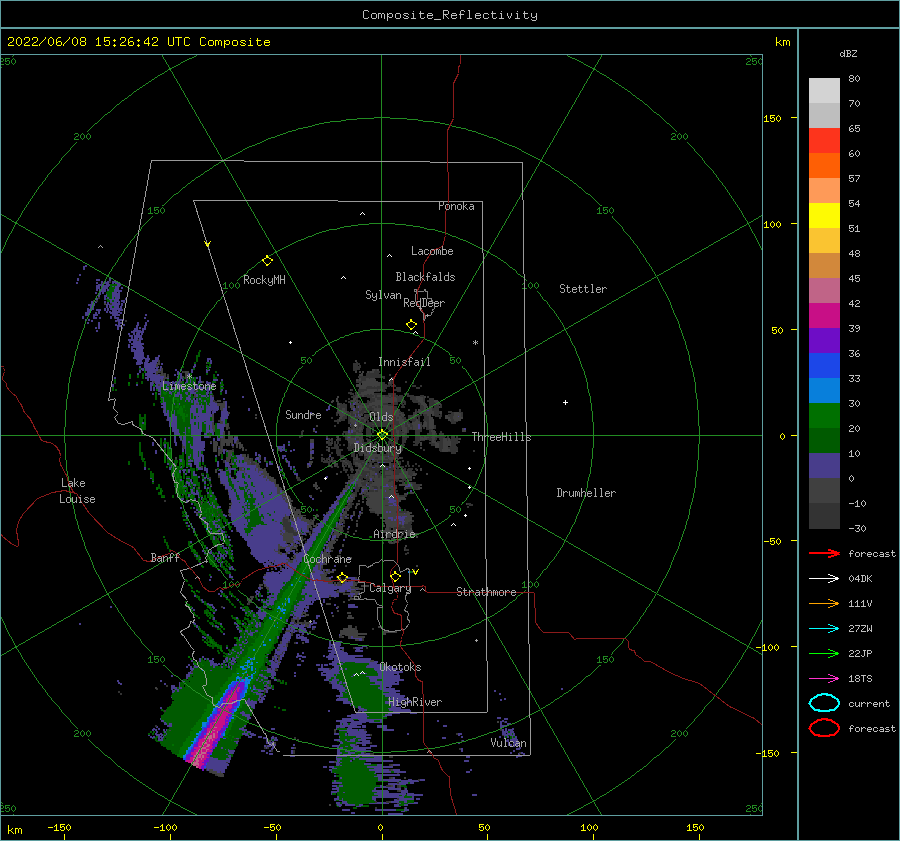
Task: Select the yellow 51-54 dBZ swatch
Action: (x=824, y=216)
